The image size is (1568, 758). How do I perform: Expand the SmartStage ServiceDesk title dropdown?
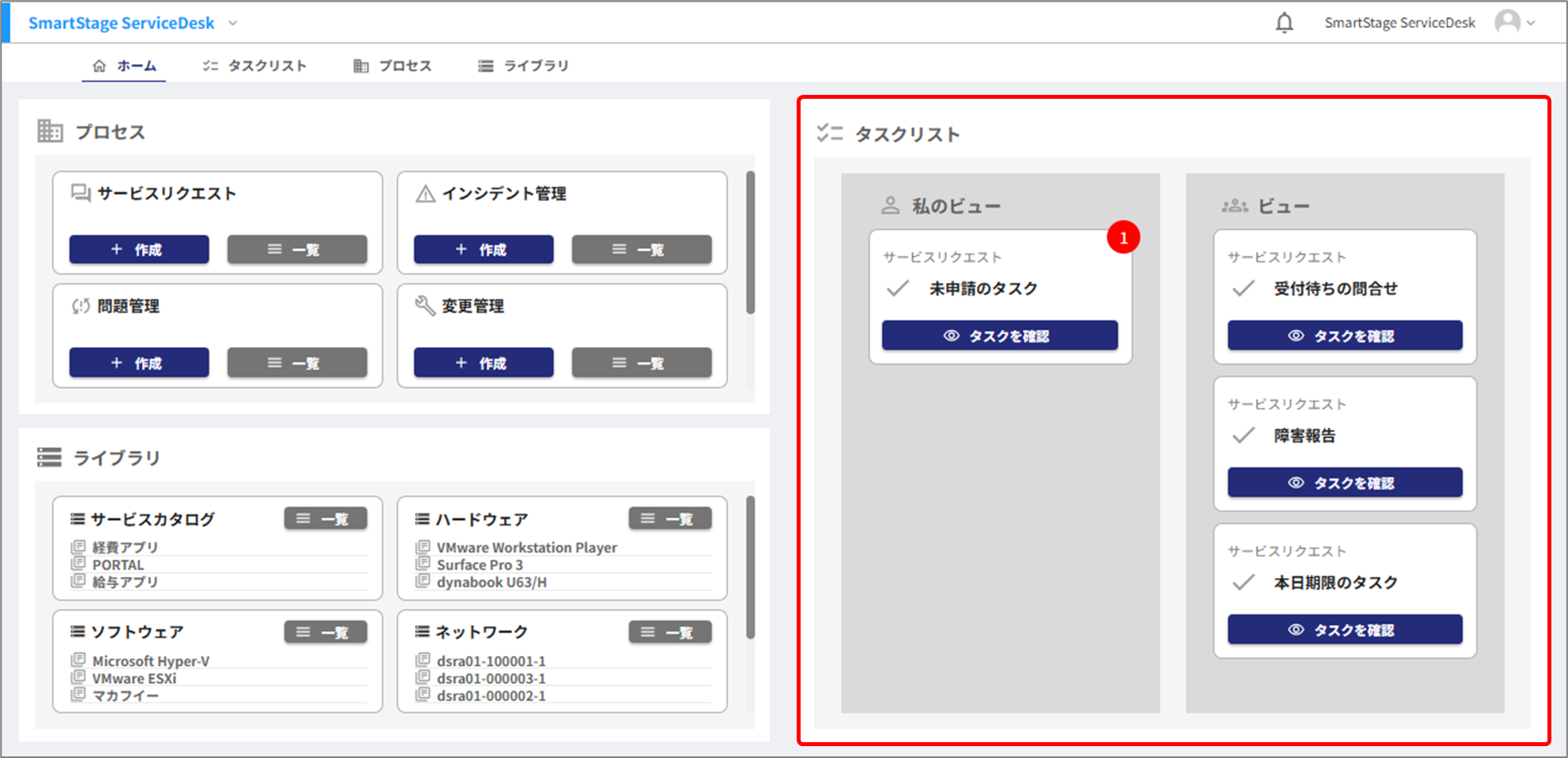click(233, 23)
